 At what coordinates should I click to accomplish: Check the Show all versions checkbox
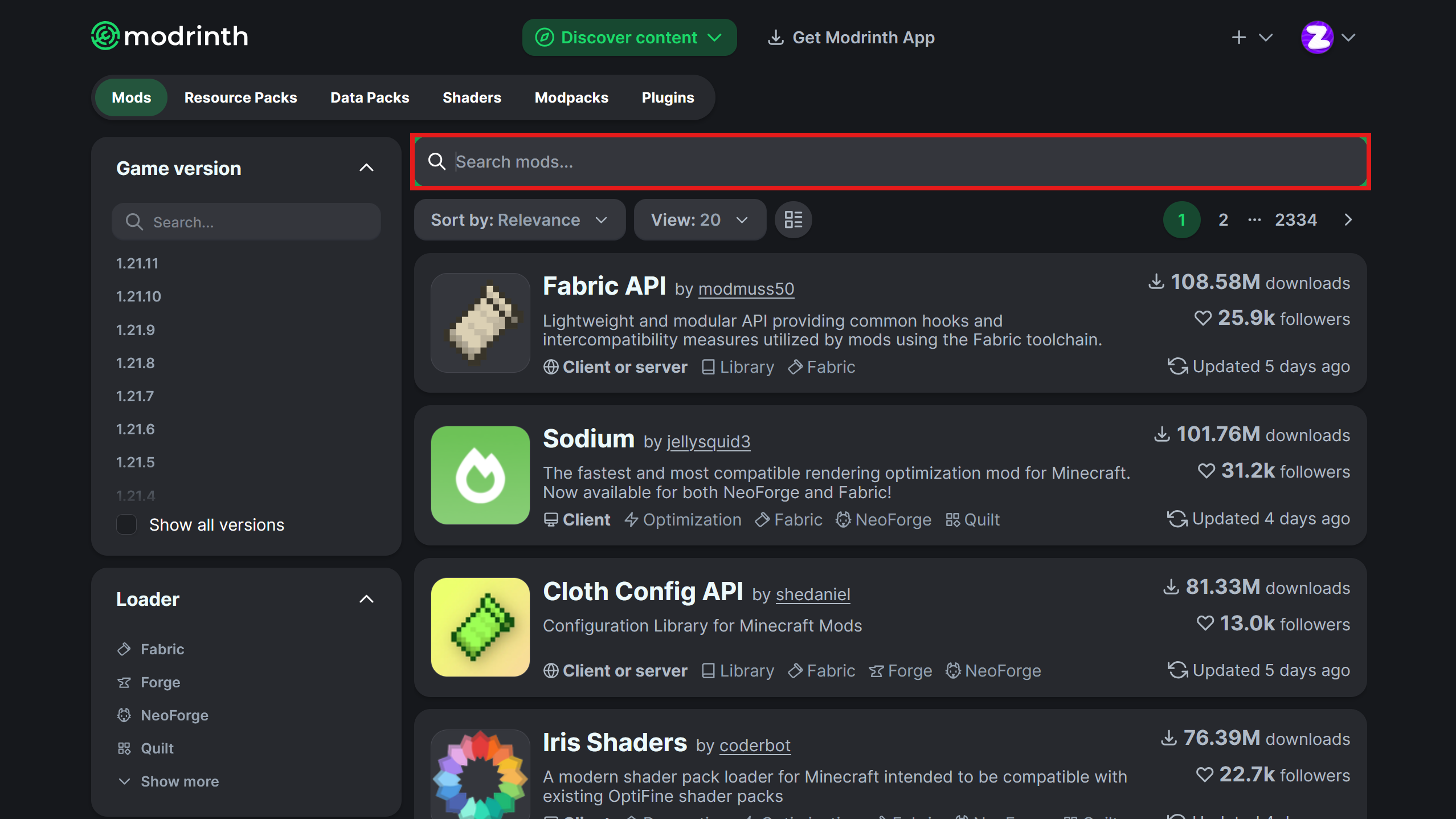pos(126,524)
